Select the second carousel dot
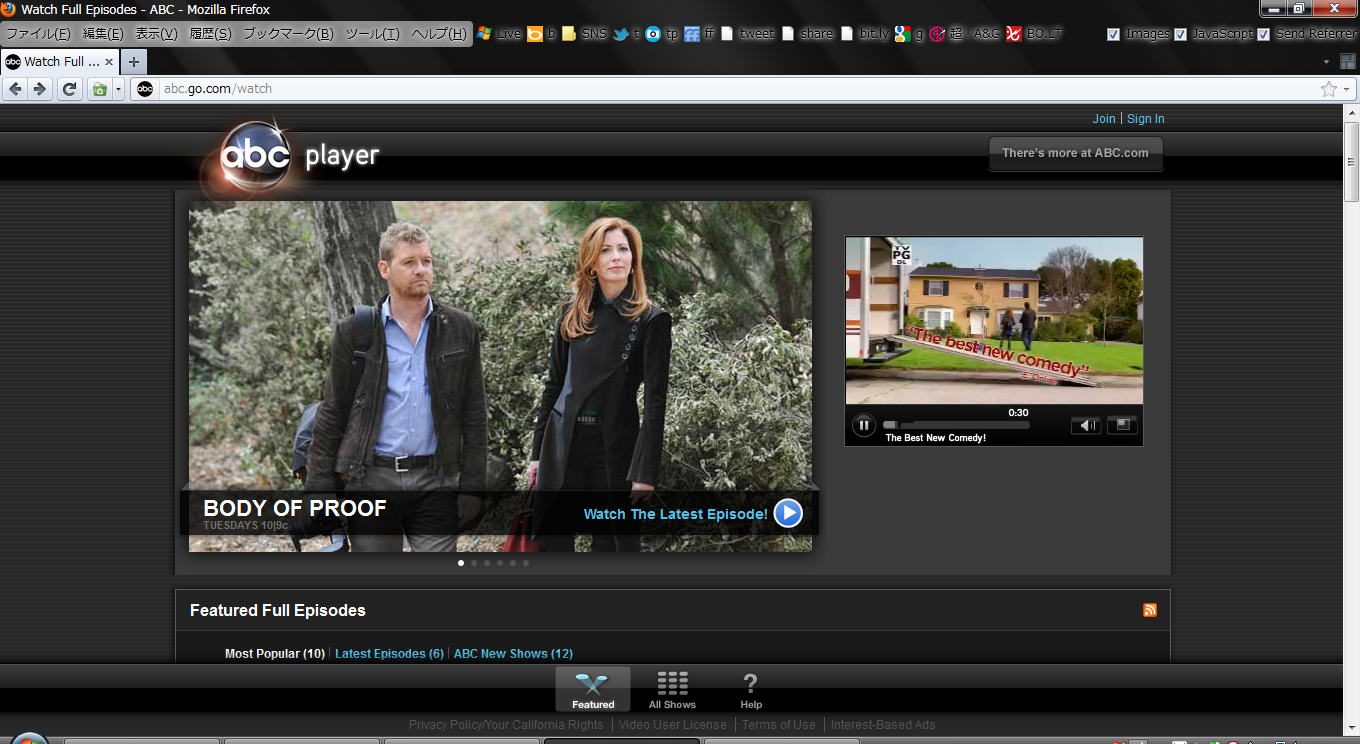Image resolution: width=1360 pixels, height=744 pixels. [x=474, y=563]
